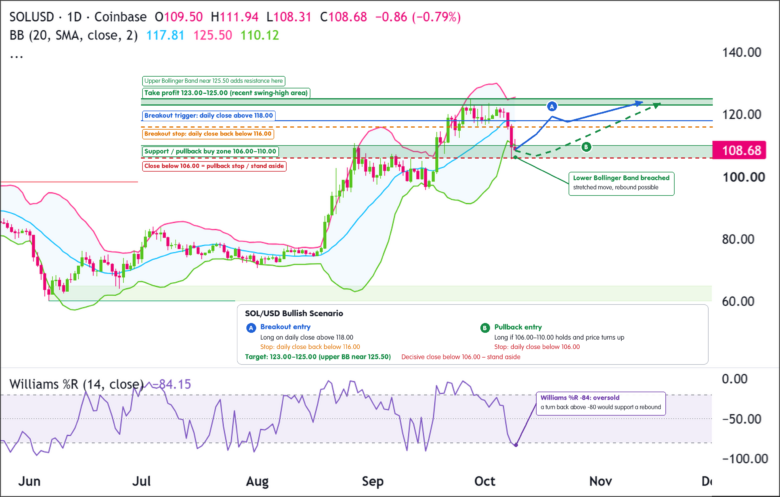Click the blue BB basis value 117.81
Image resolution: width=780 pixels, height=497 pixels.
pyautogui.click(x=165, y=35)
